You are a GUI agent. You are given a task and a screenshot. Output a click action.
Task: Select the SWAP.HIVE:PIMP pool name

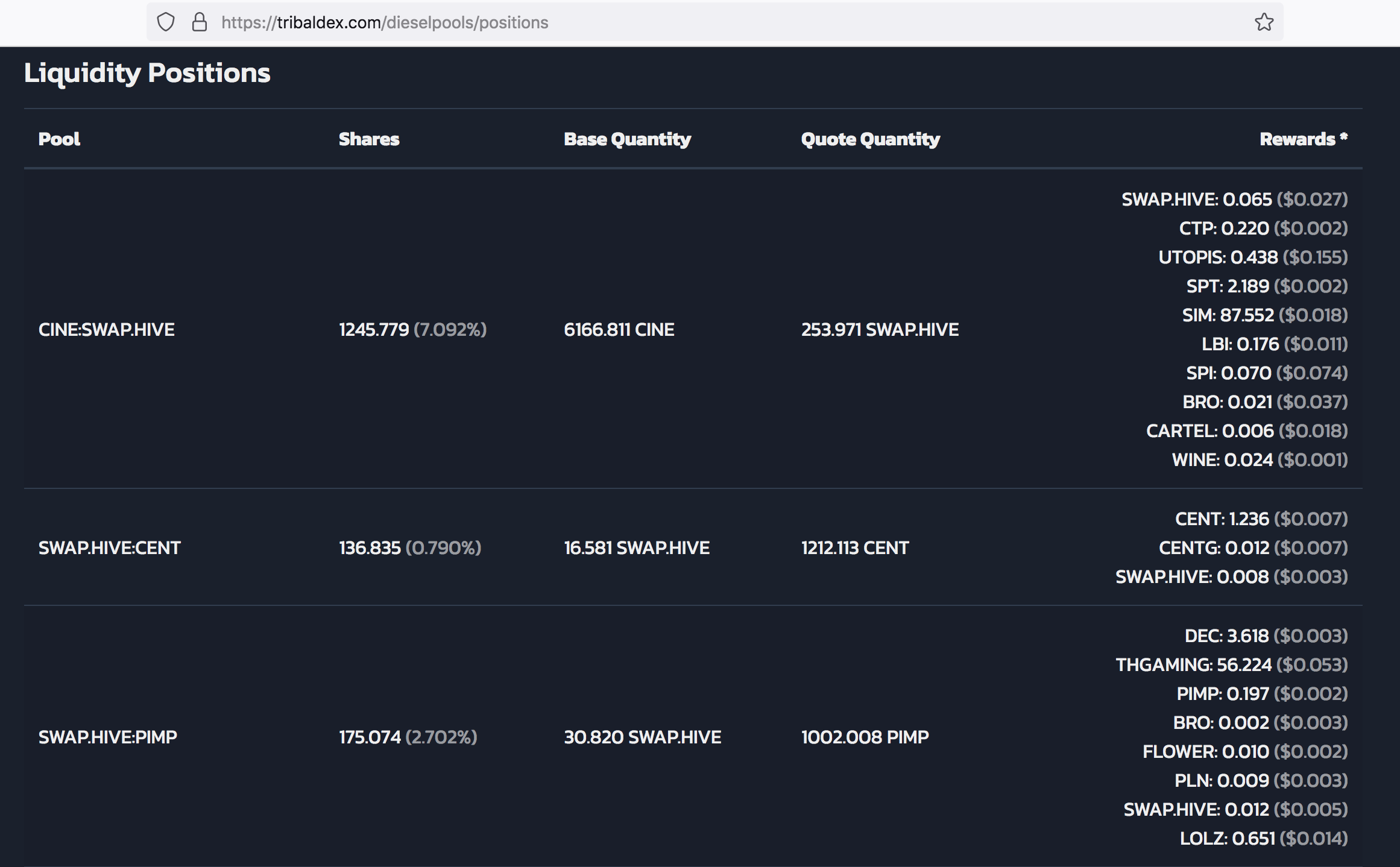click(108, 737)
